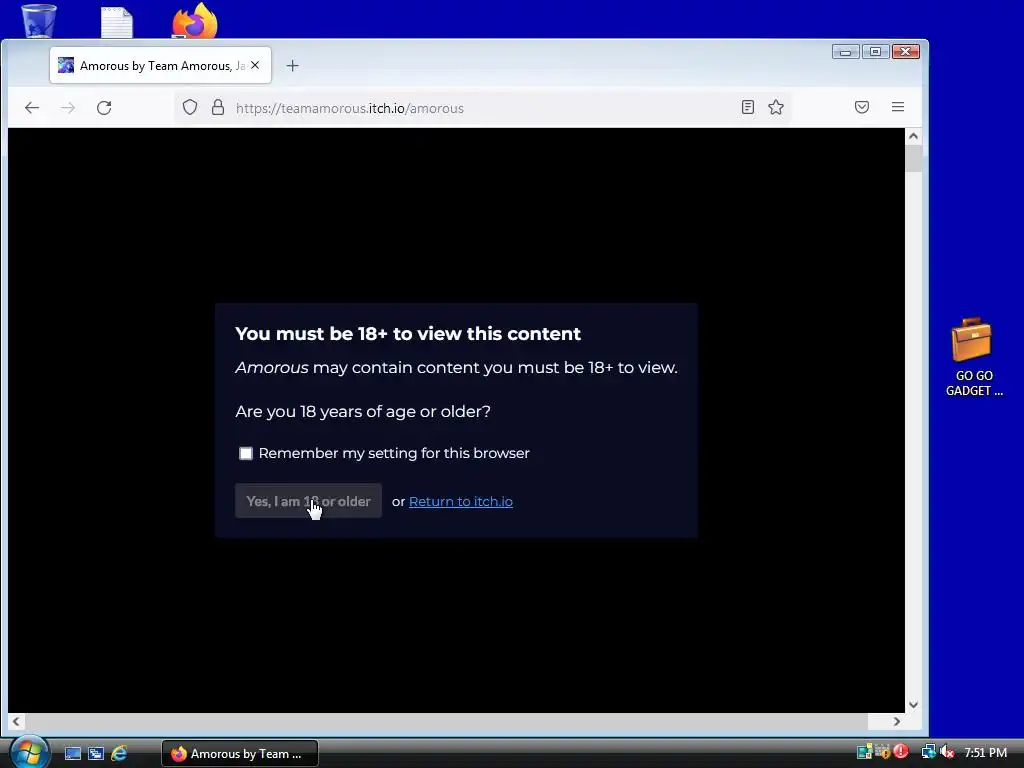Confirm Yes, I am 18 or older

pos(308,501)
